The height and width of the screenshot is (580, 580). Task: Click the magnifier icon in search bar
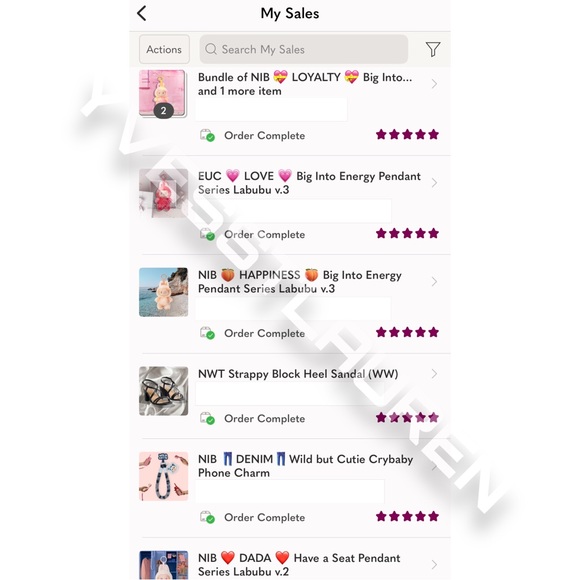pos(210,49)
